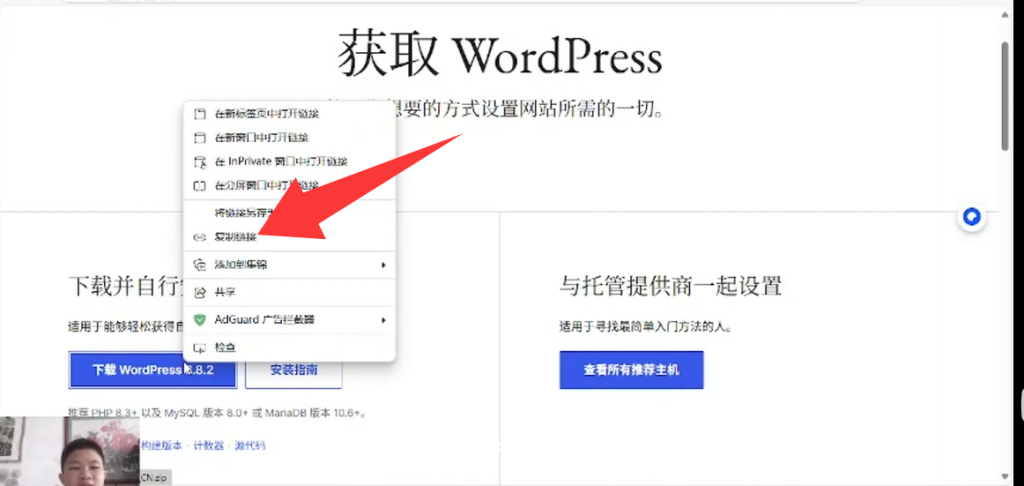Viewport: 1024px width, 486px height.
Task: Open link in InPrivate window entry
Action: point(289,161)
